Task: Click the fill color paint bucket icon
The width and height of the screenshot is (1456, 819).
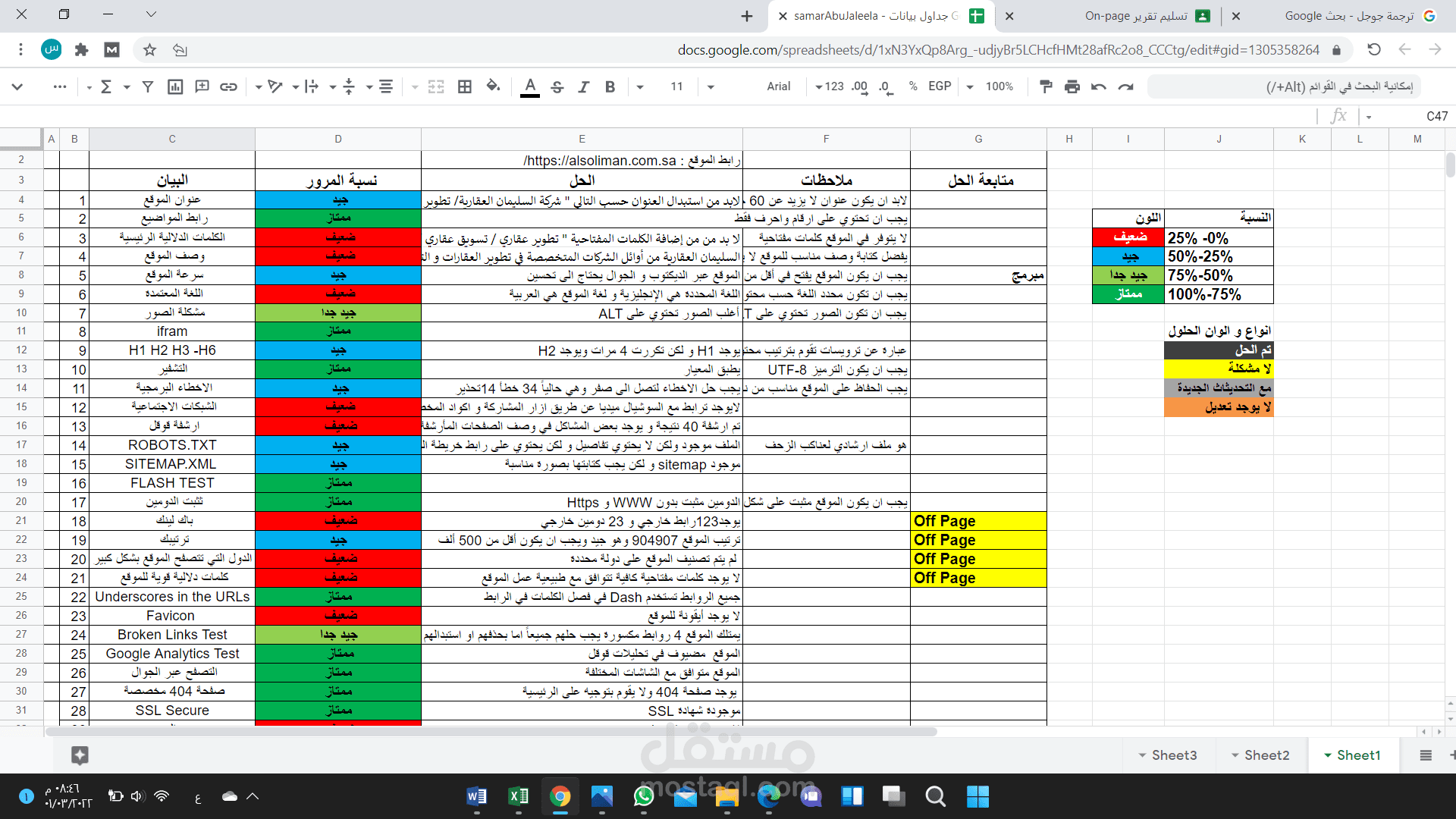Action: click(493, 86)
